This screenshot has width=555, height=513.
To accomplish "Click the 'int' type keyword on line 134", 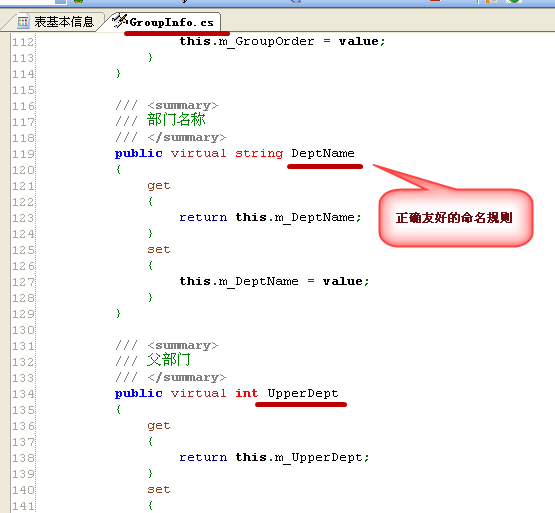I will click(x=247, y=393).
